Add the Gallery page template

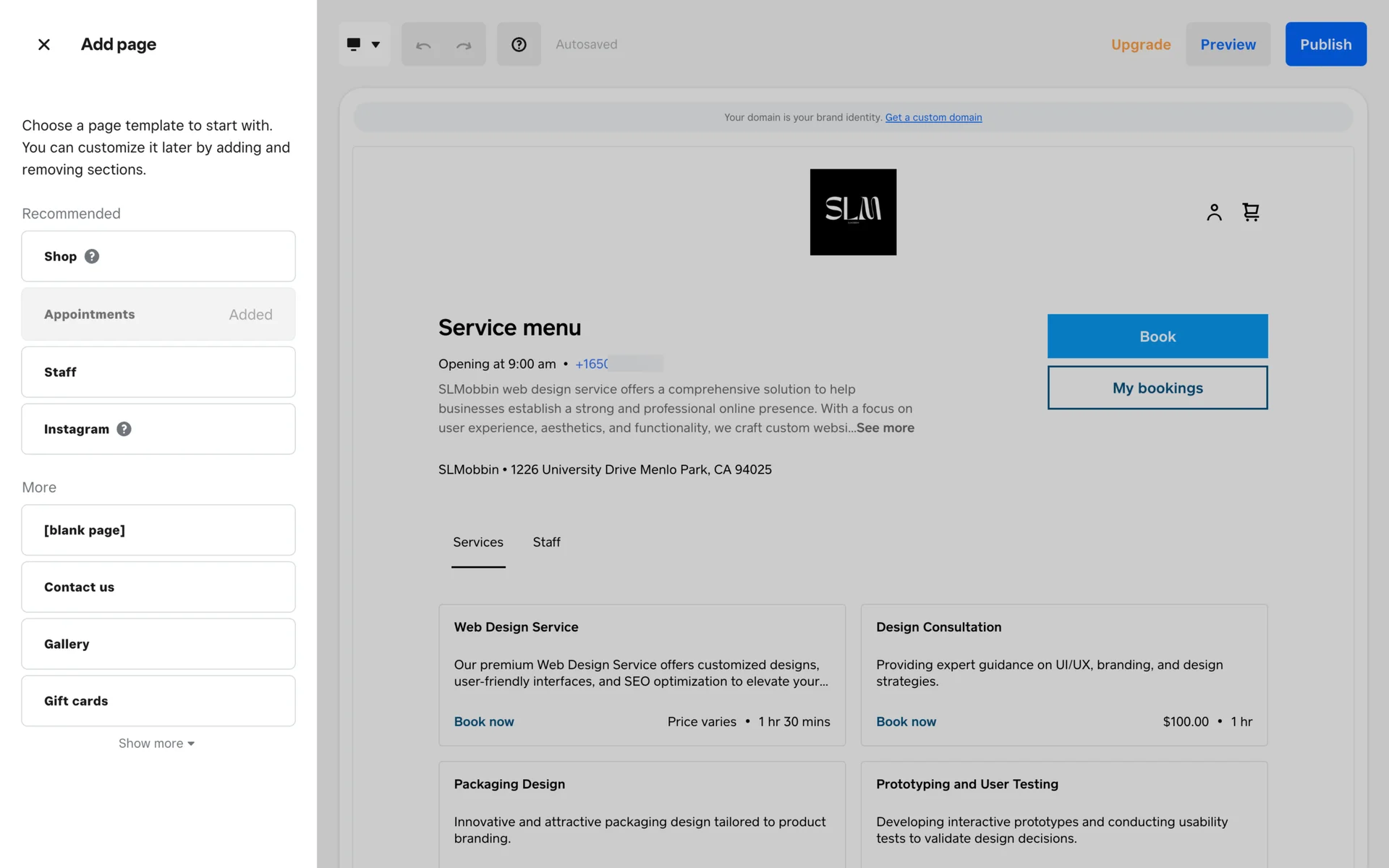[158, 644]
